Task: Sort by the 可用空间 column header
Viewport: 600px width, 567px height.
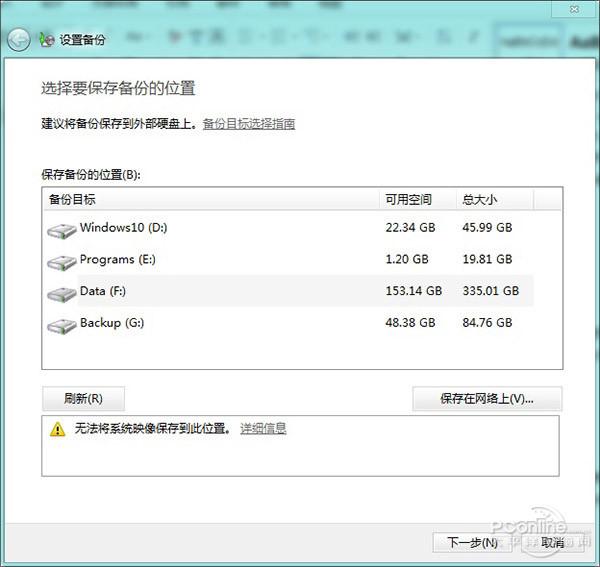Action: pyautogui.click(x=418, y=199)
